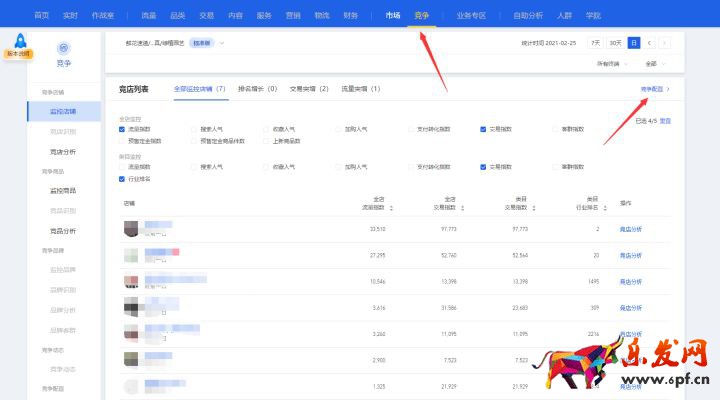Sort by 全店流量指数 column arrows
720x400 pixels.
pos(391,208)
